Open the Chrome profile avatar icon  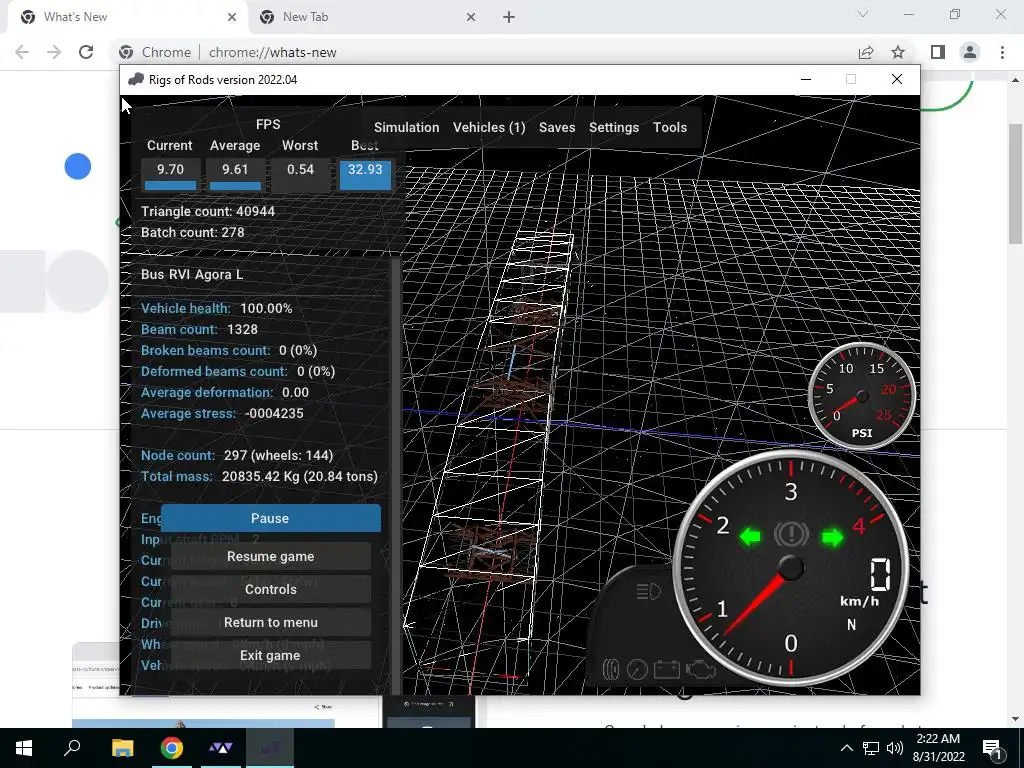970,52
